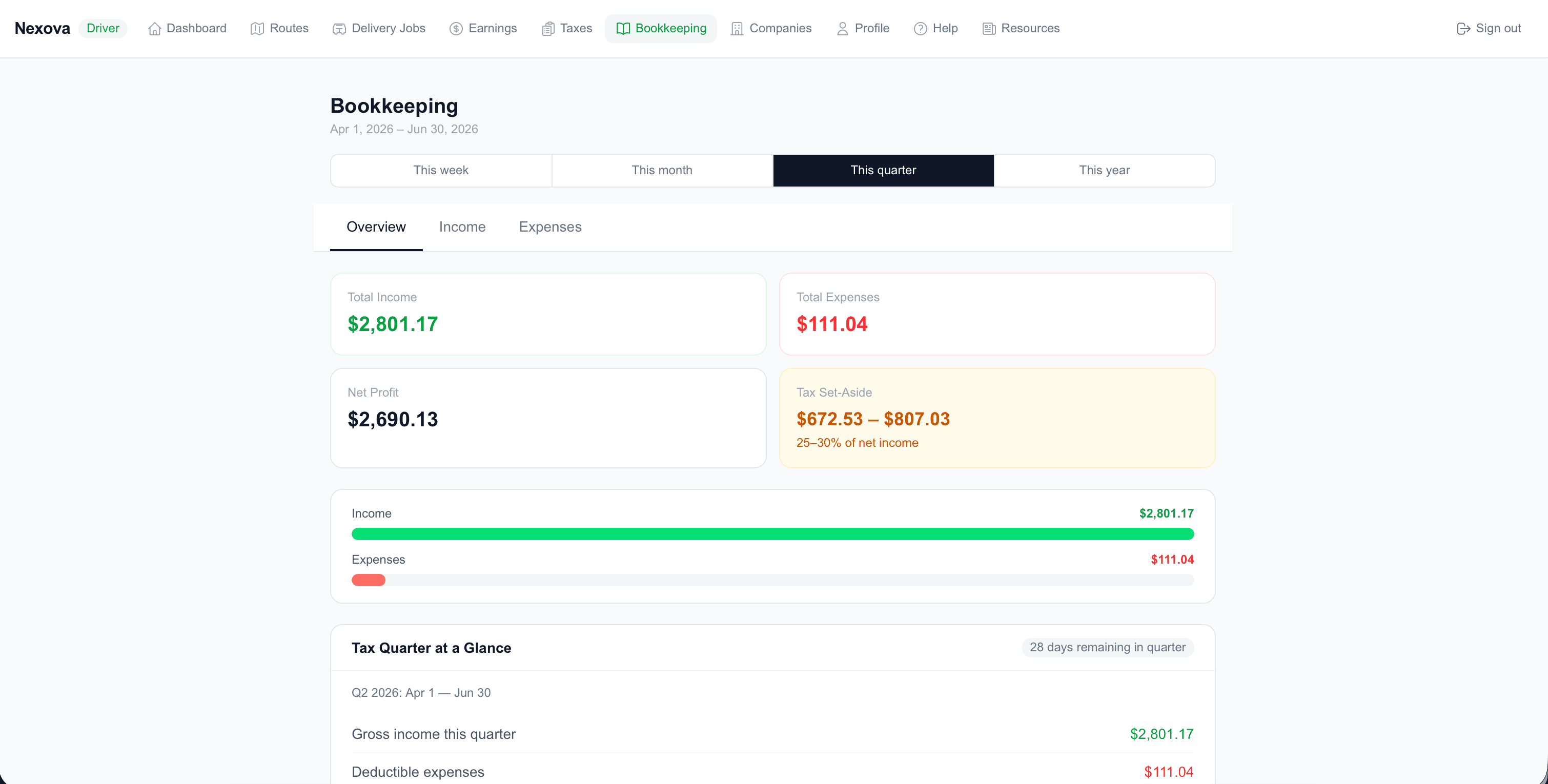Image resolution: width=1548 pixels, height=784 pixels.
Task: Click the 25–30% of net income note
Action: tap(857, 443)
